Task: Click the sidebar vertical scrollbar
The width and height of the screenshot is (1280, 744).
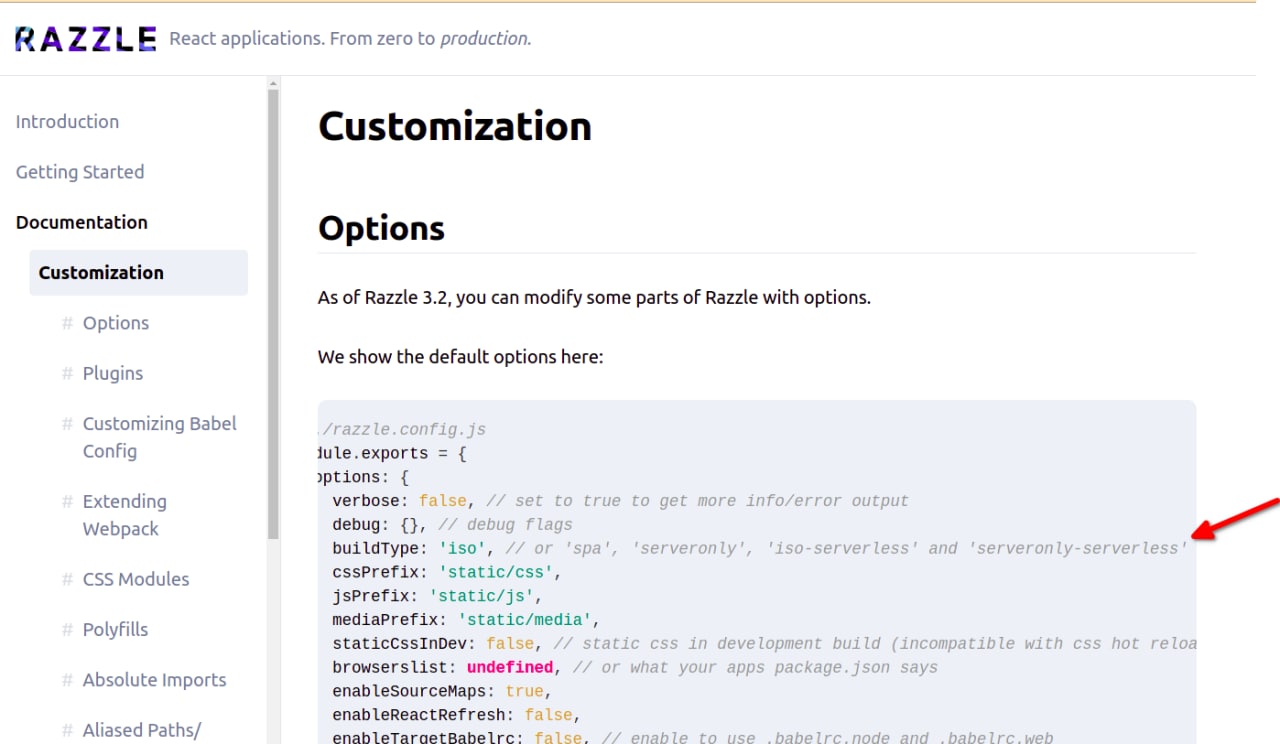Action: coord(274,314)
